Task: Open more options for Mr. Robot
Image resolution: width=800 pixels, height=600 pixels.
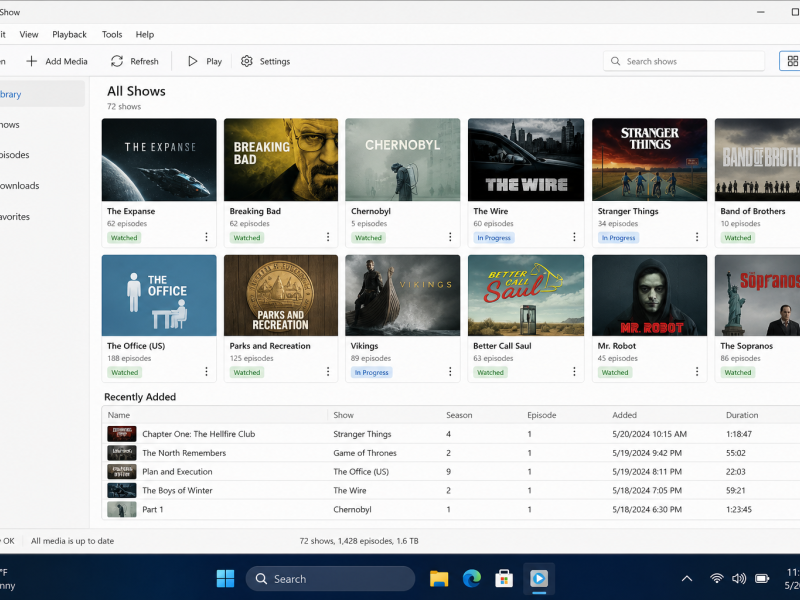Action: pos(697,371)
